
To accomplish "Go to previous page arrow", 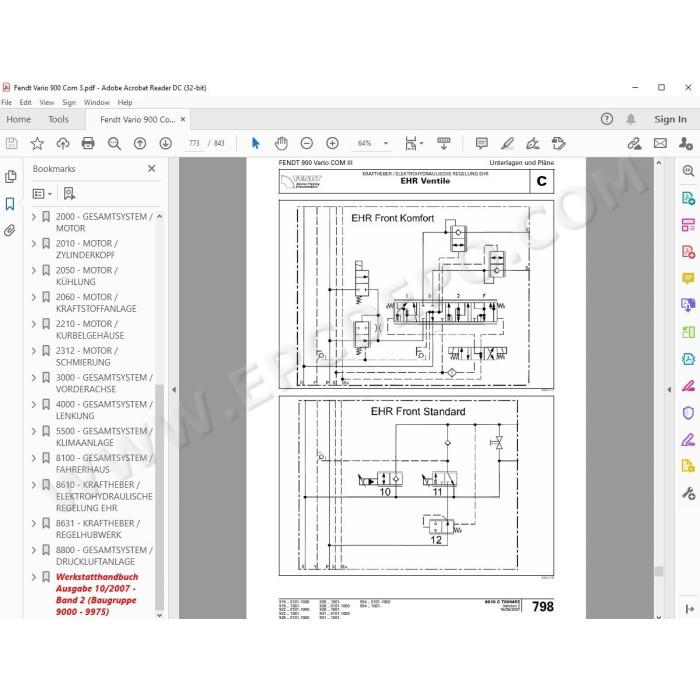I will [140, 143].
